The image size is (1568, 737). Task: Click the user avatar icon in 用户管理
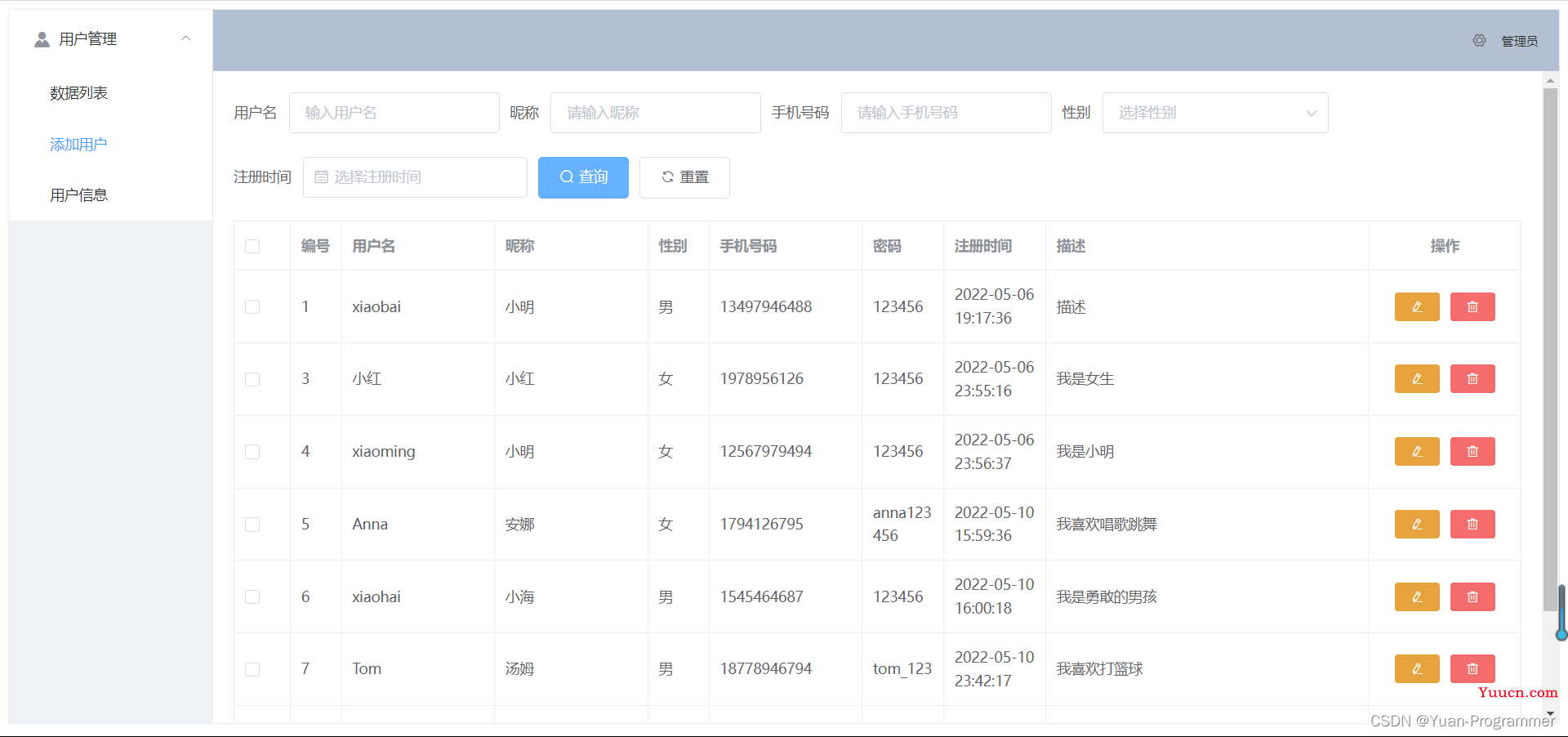coord(42,39)
